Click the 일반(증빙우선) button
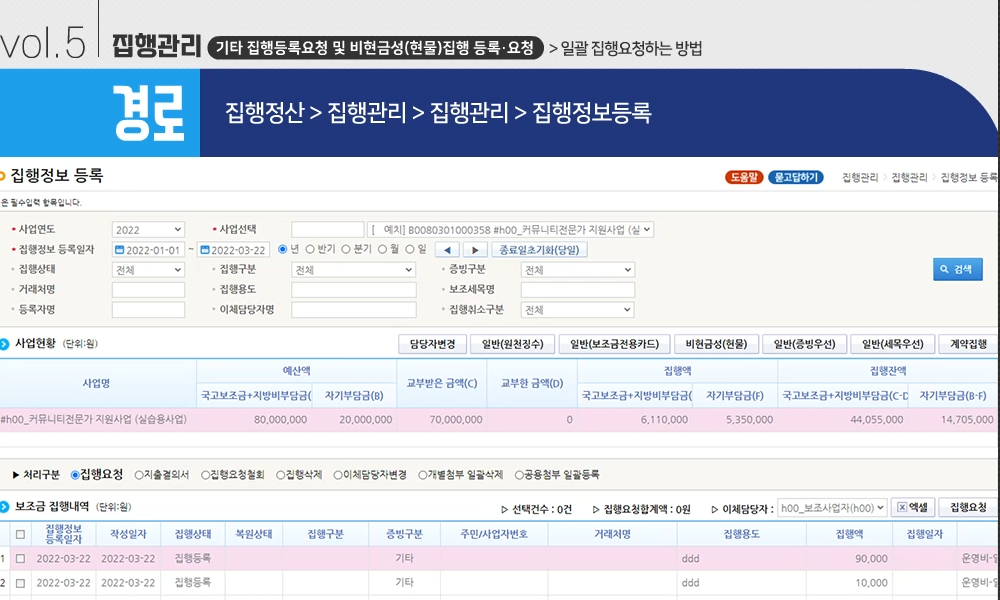1000x600 pixels. tap(804, 344)
